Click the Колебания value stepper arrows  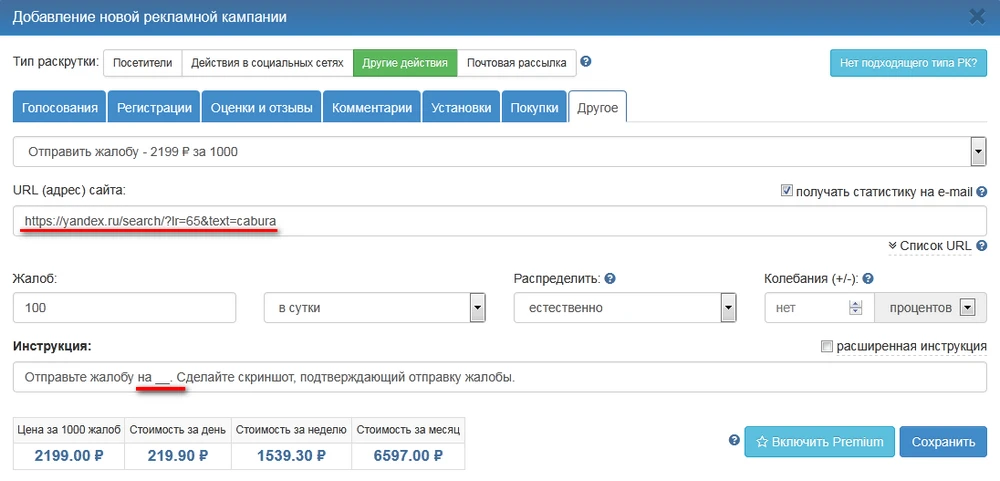[x=855, y=308]
